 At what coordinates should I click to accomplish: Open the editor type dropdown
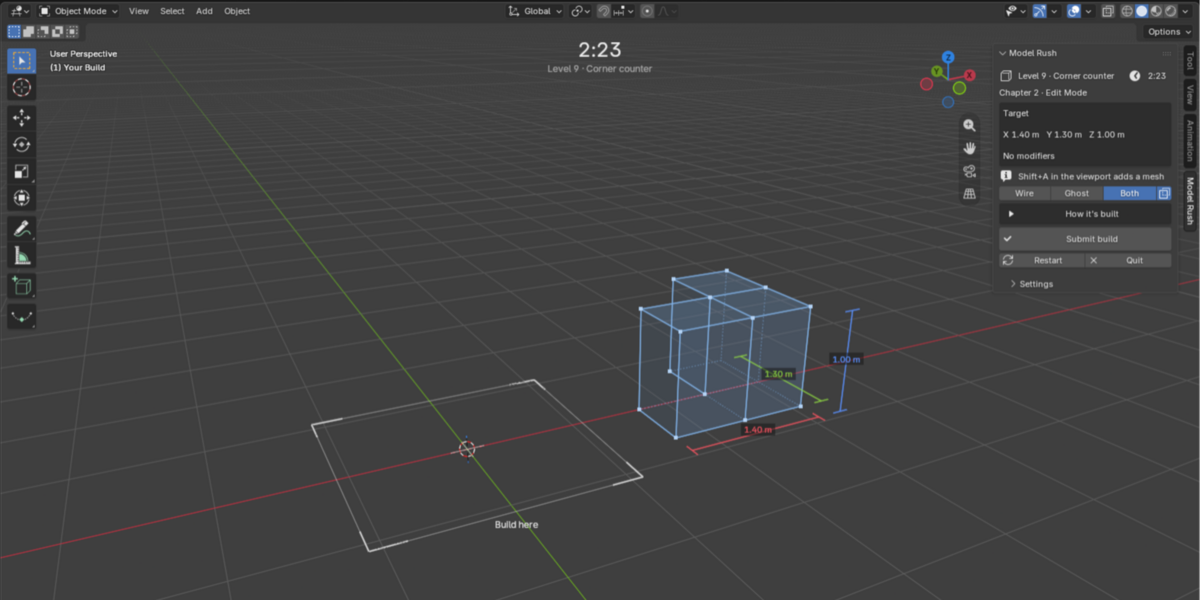[17, 11]
